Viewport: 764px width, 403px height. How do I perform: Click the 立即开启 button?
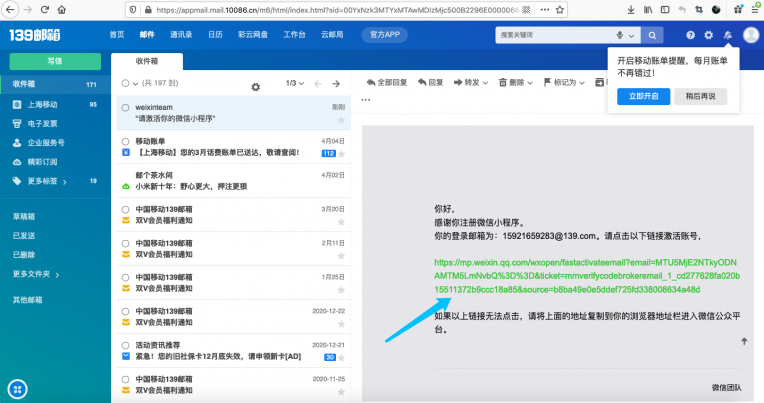click(x=643, y=96)
